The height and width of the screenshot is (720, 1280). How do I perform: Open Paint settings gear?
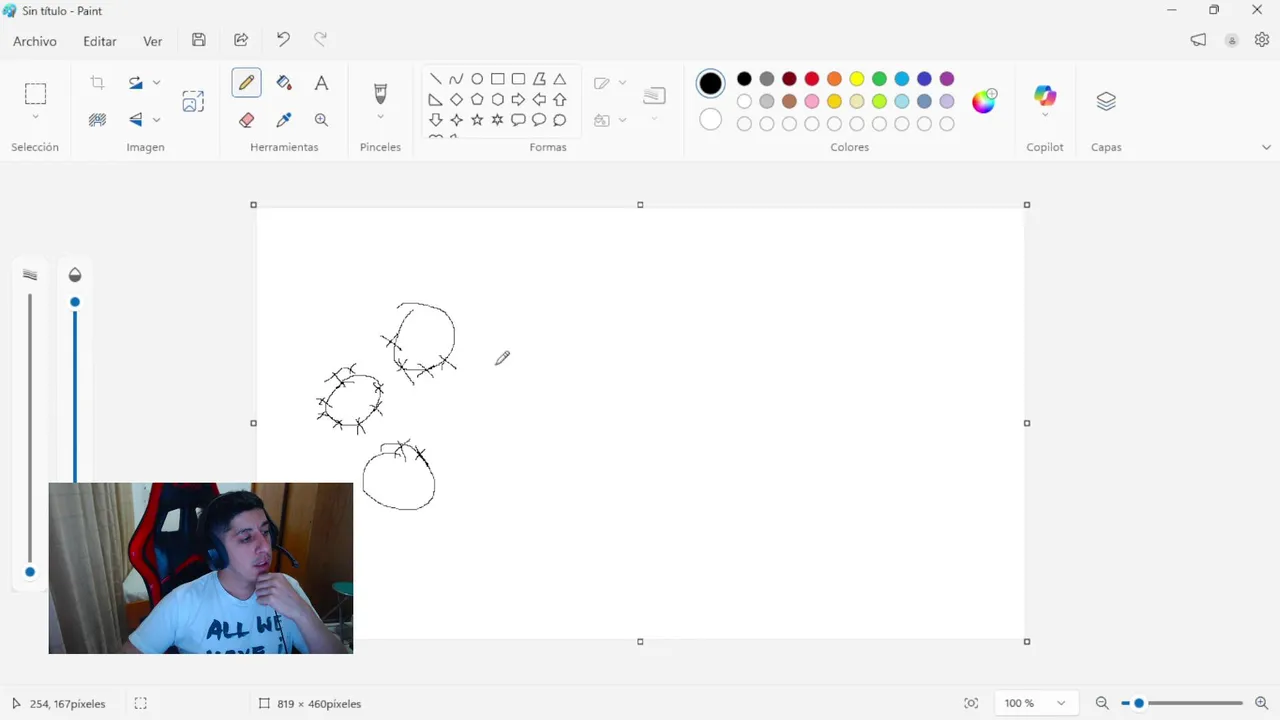(x=1262, y=40)
